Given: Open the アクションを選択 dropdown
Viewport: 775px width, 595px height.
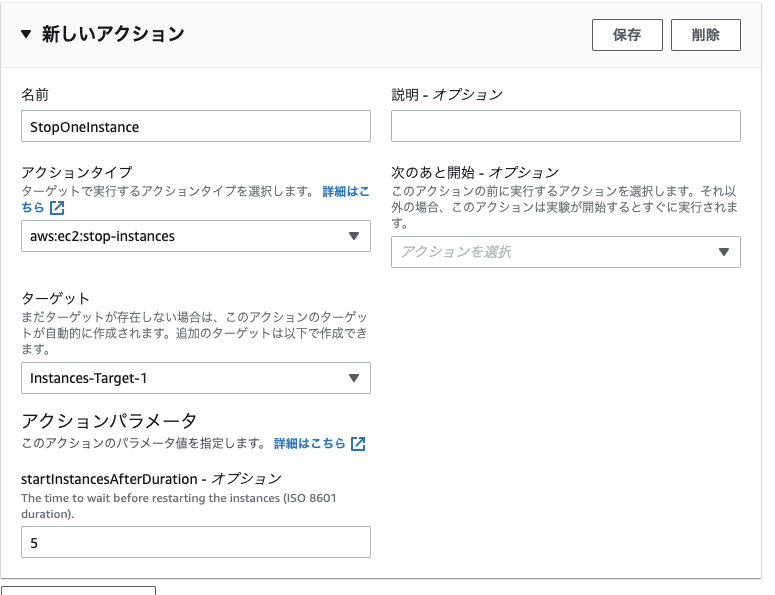Looking at the screenshot, I should click(x=566, y=252).
